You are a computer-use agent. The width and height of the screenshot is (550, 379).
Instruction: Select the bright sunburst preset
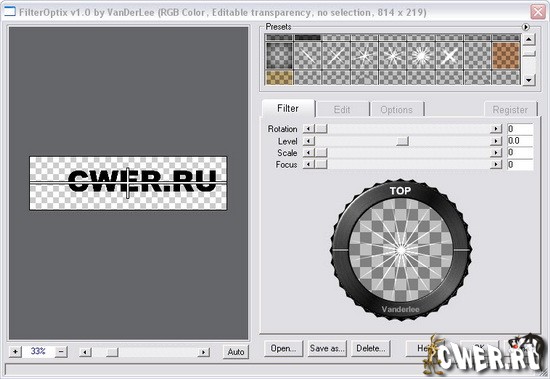[421, 55]
